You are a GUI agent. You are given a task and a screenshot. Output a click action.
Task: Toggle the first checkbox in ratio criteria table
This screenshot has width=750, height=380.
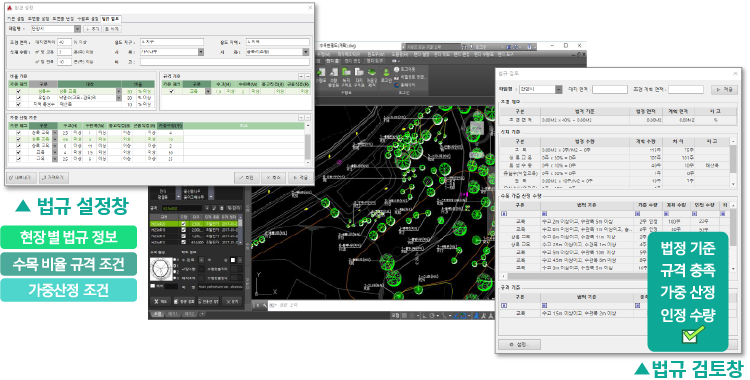coord(19,91)
